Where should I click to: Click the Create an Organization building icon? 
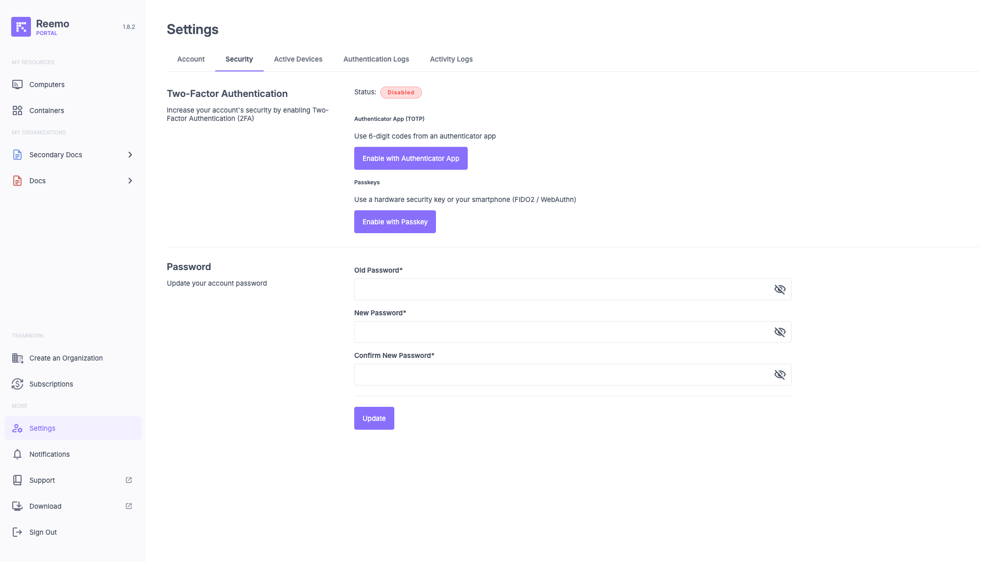click(x=17, y=358)
